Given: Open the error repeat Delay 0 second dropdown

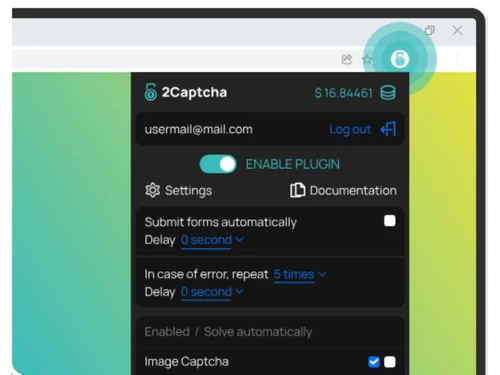Looking at the screenshot, I should pos(212,292).
